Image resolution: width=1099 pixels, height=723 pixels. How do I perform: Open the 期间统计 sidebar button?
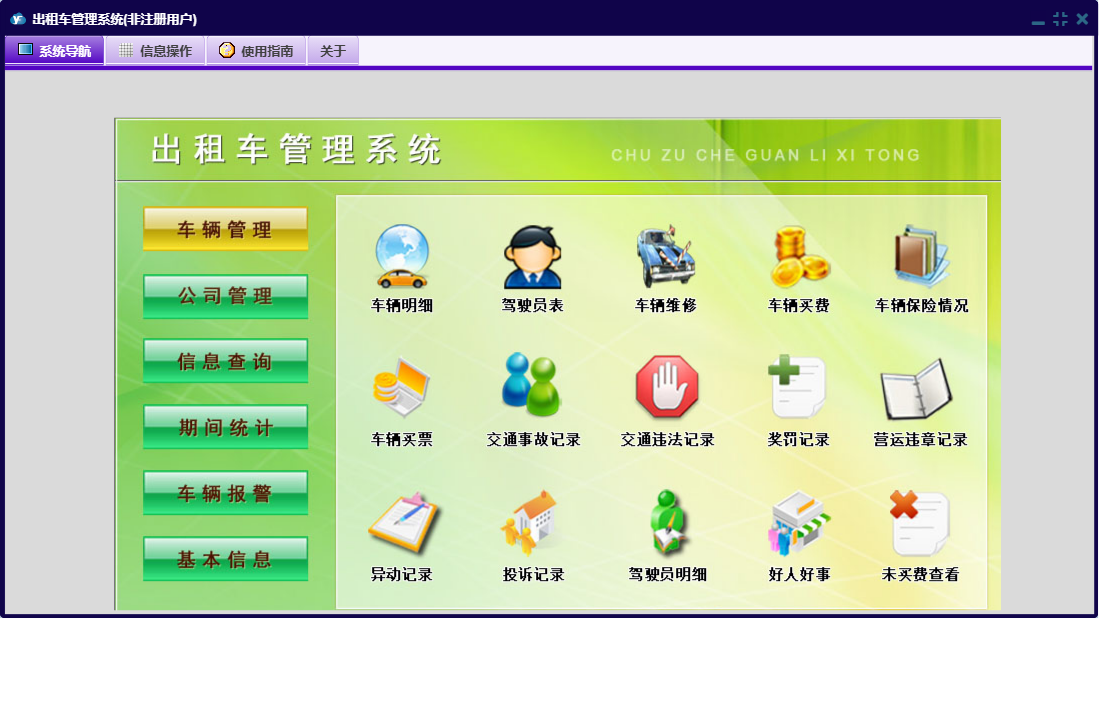pos(225,427)
